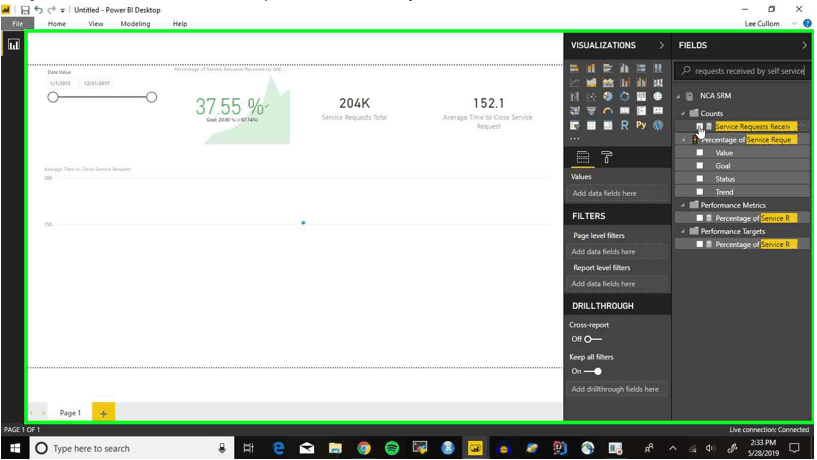Screen dimensions: 817x460
Task: Open the Fields well tab in Visualizations
Action: pos(583,157)
